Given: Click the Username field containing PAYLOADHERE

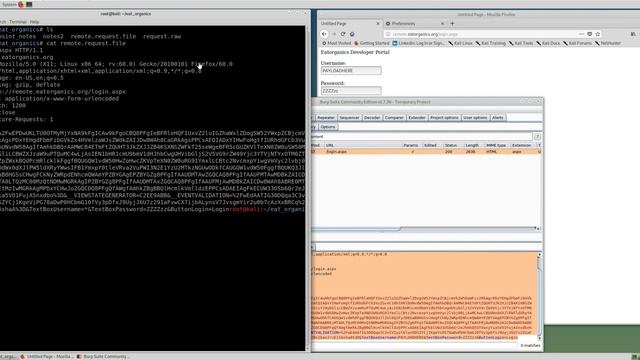Looking at the screenshot, I should (351, 71).
